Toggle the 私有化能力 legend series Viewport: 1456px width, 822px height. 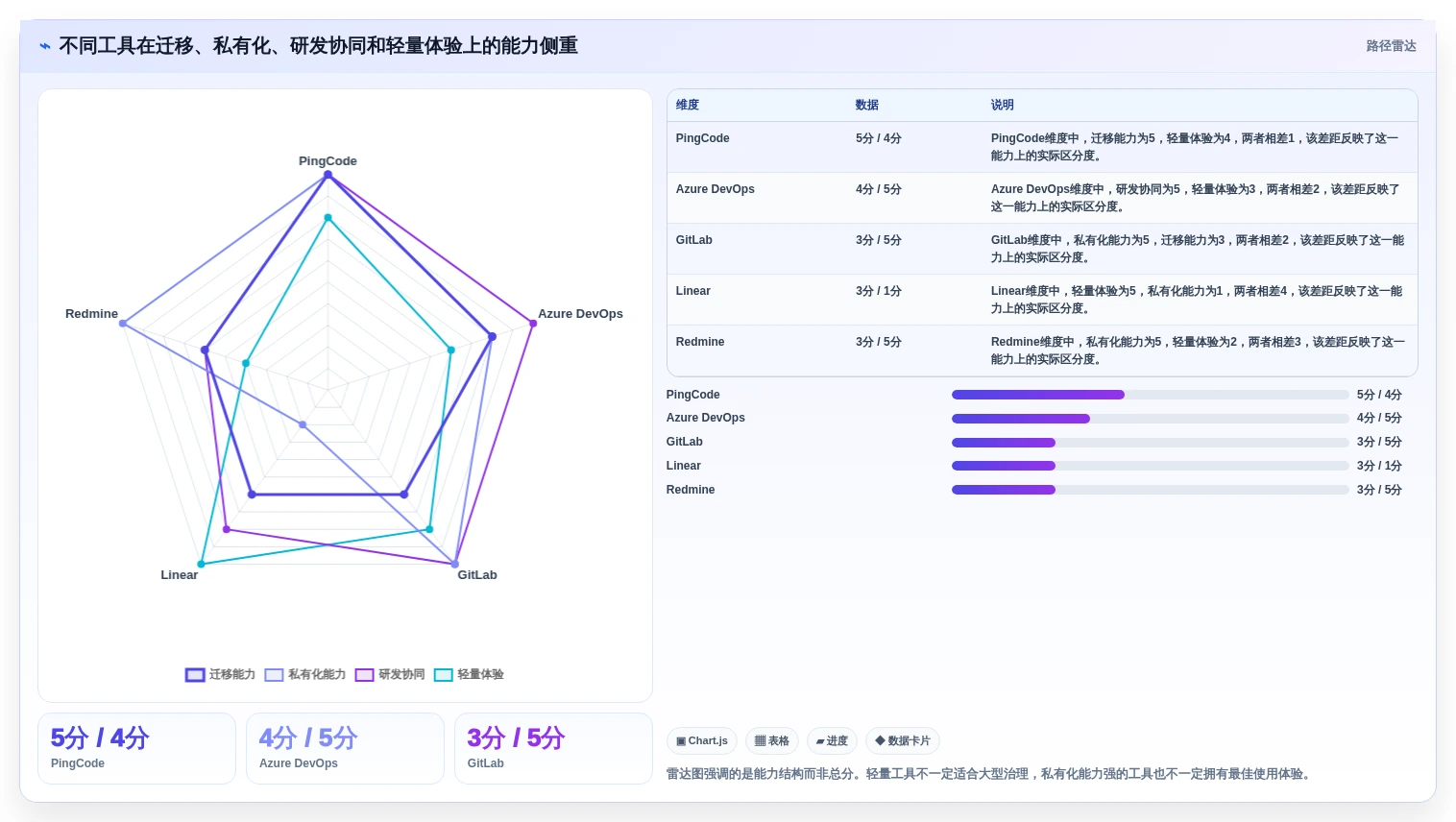pyautogui.click(x=305, y=674)
